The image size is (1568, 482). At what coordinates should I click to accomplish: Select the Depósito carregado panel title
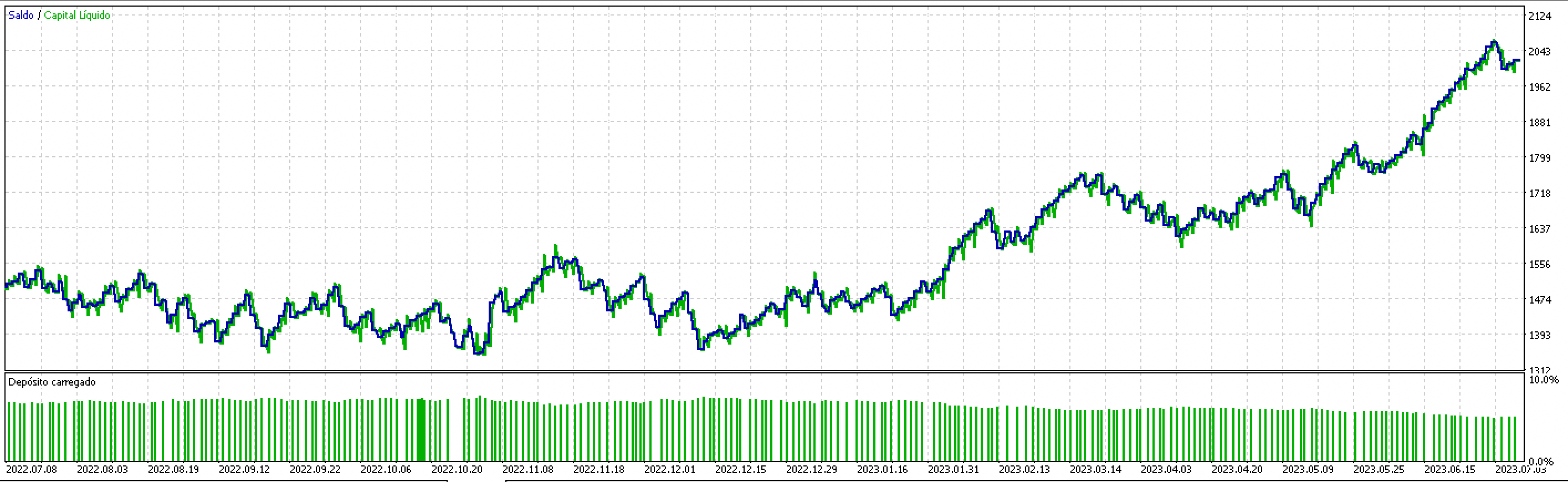point(52,382)
